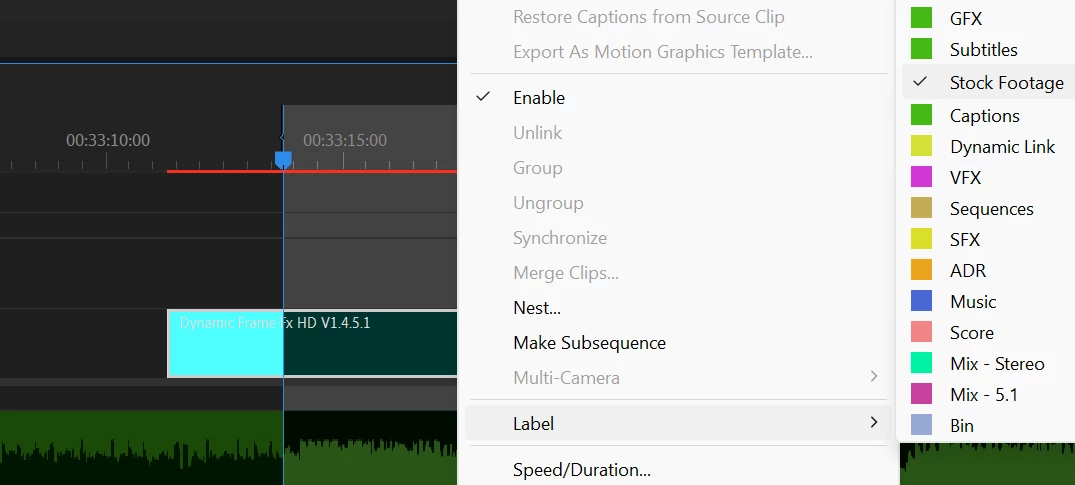Apply the blue Music label
The height and width of the screenshot is (485, 1075).
pos(921,301)
